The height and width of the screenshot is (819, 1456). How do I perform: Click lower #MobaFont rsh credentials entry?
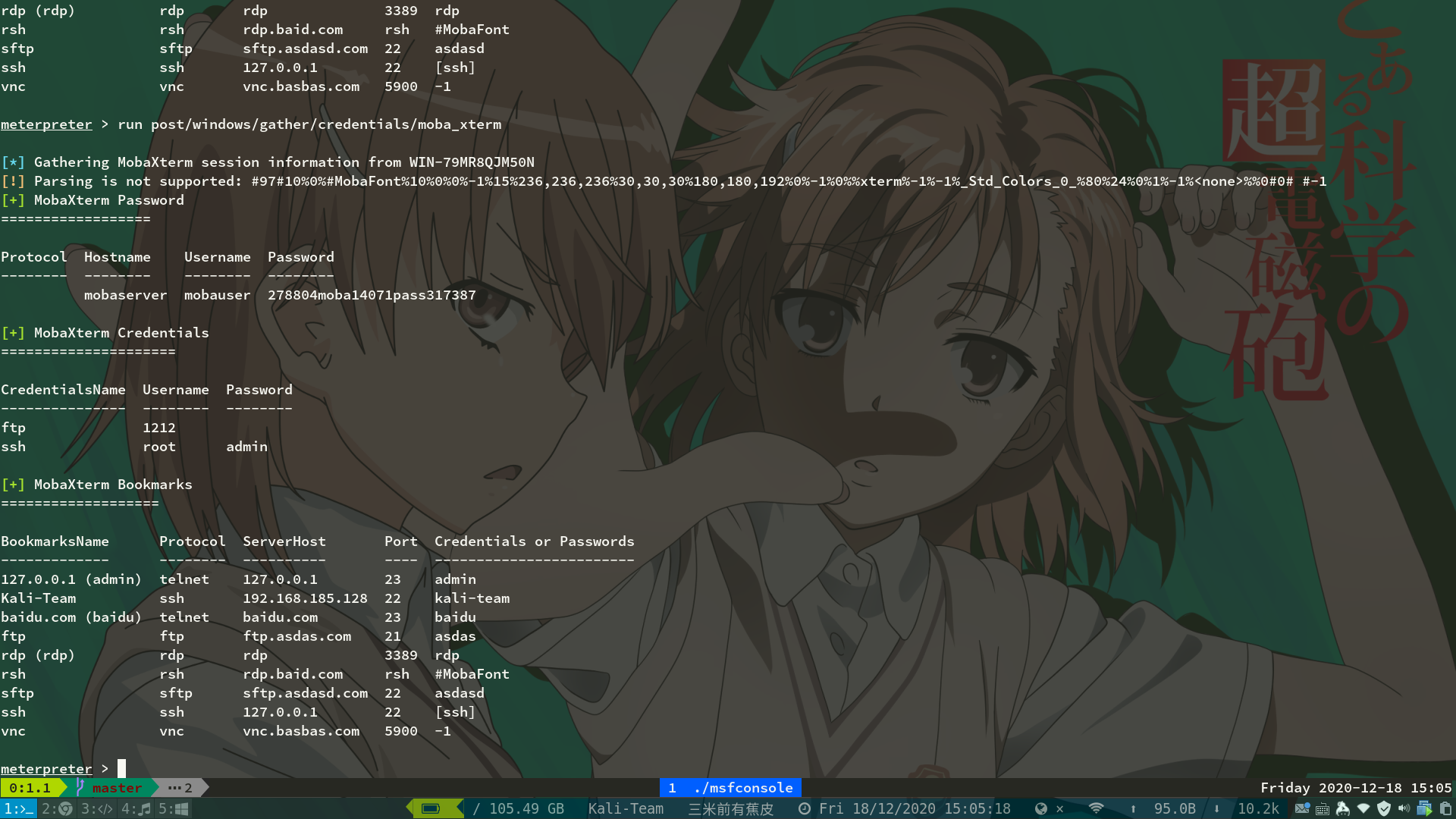point(472,674)
